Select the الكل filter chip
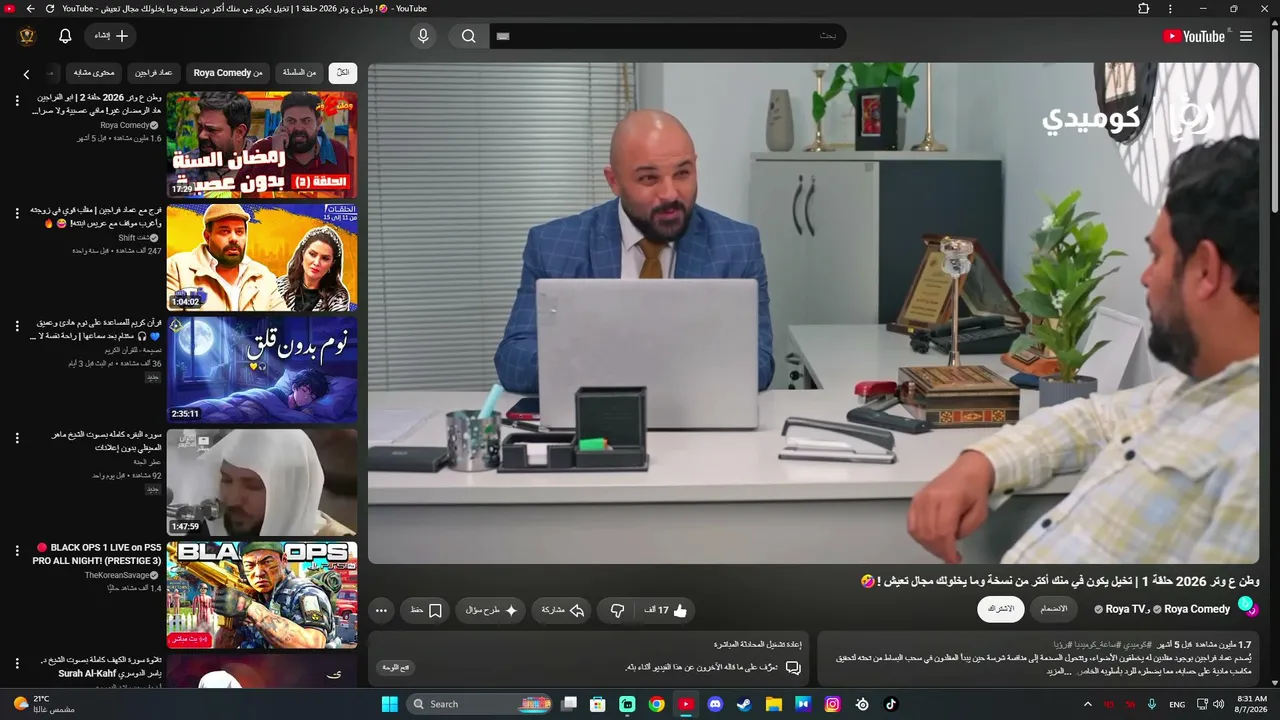This screenshot has width=1280, height=720. coord(343,73)
